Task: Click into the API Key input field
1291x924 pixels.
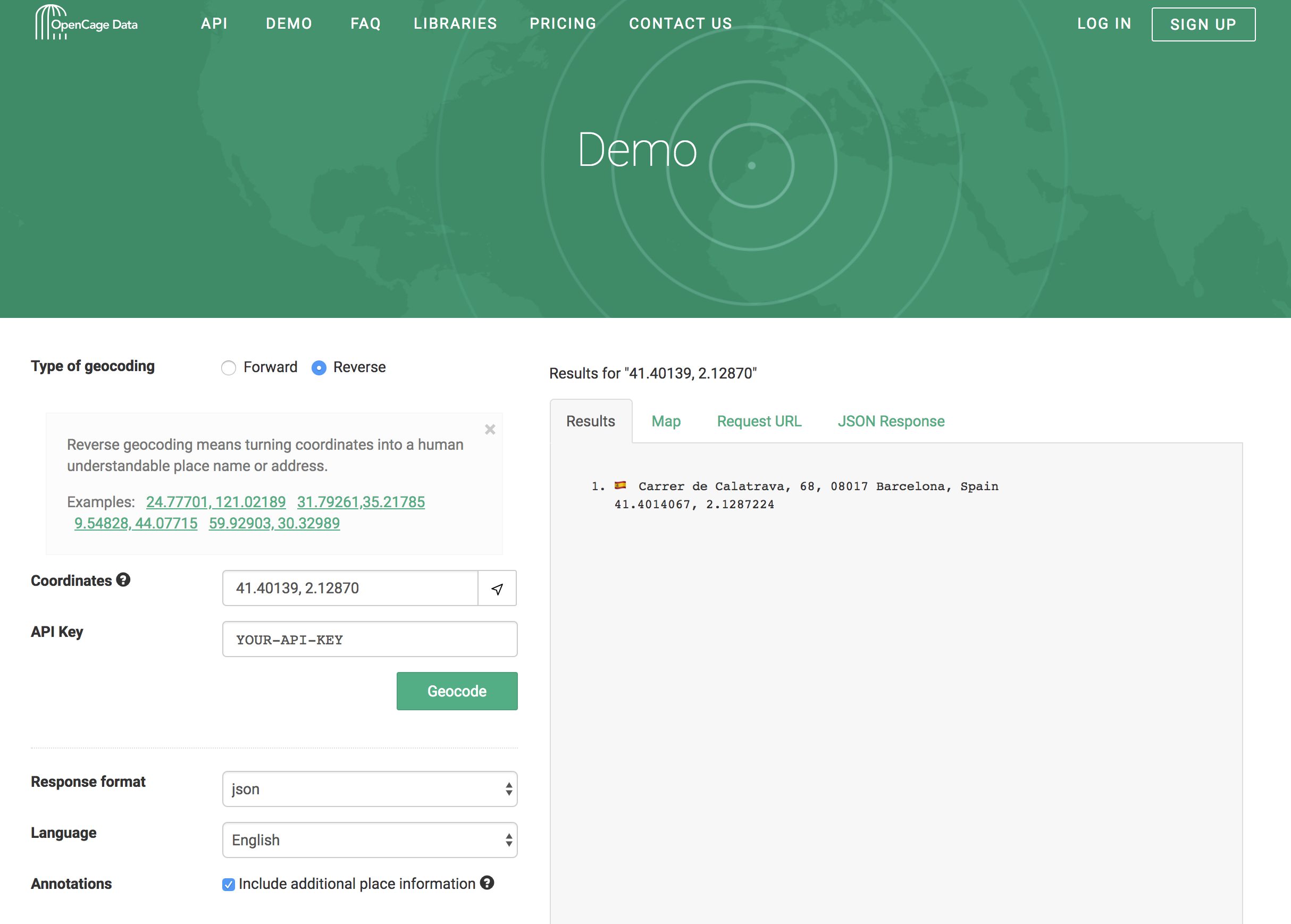Action: click(369, 640)
